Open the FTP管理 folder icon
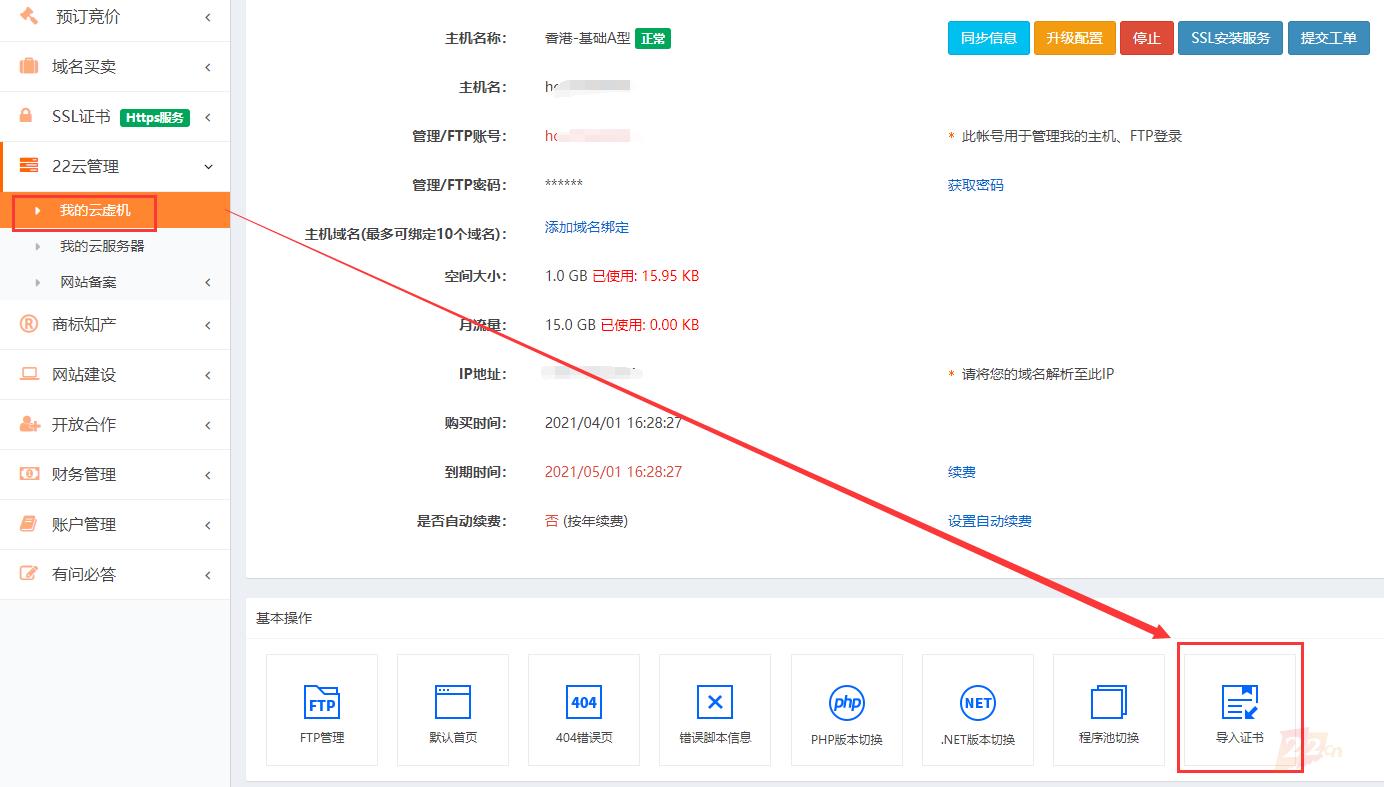 click(x=322, y=702)
